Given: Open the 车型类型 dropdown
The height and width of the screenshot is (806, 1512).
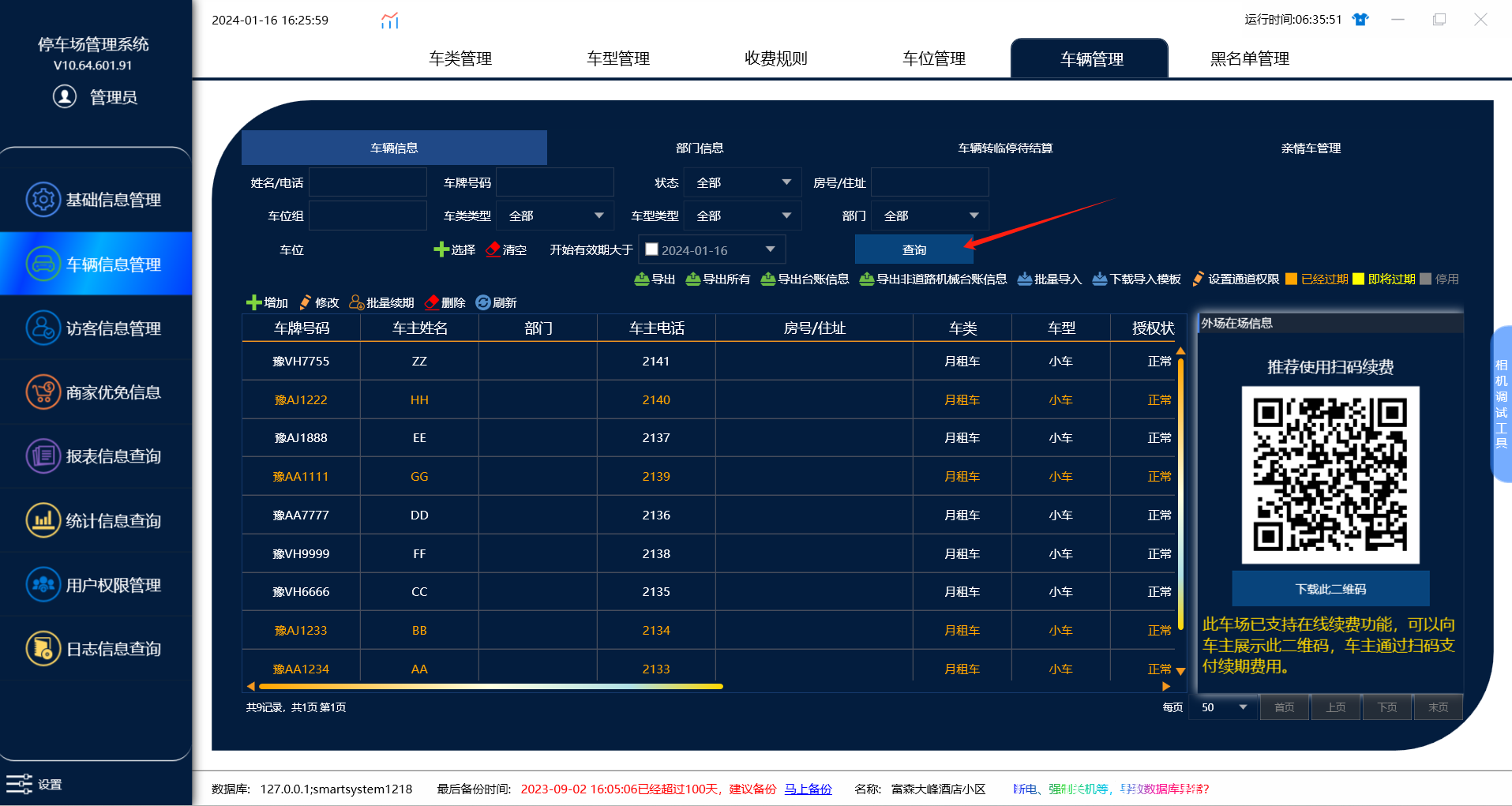Looking at the screenshot, I should [x=742, y=216].
